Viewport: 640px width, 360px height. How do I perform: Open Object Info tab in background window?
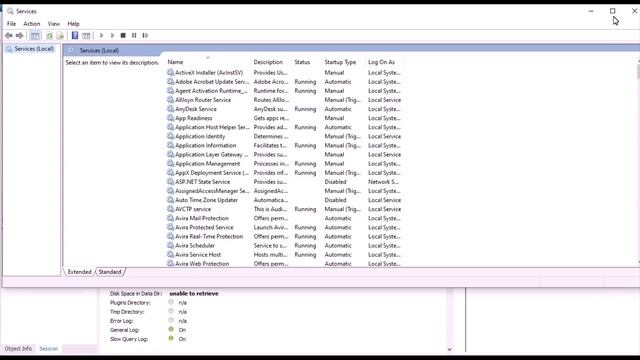pyautogui.click(x=18, y=349)
